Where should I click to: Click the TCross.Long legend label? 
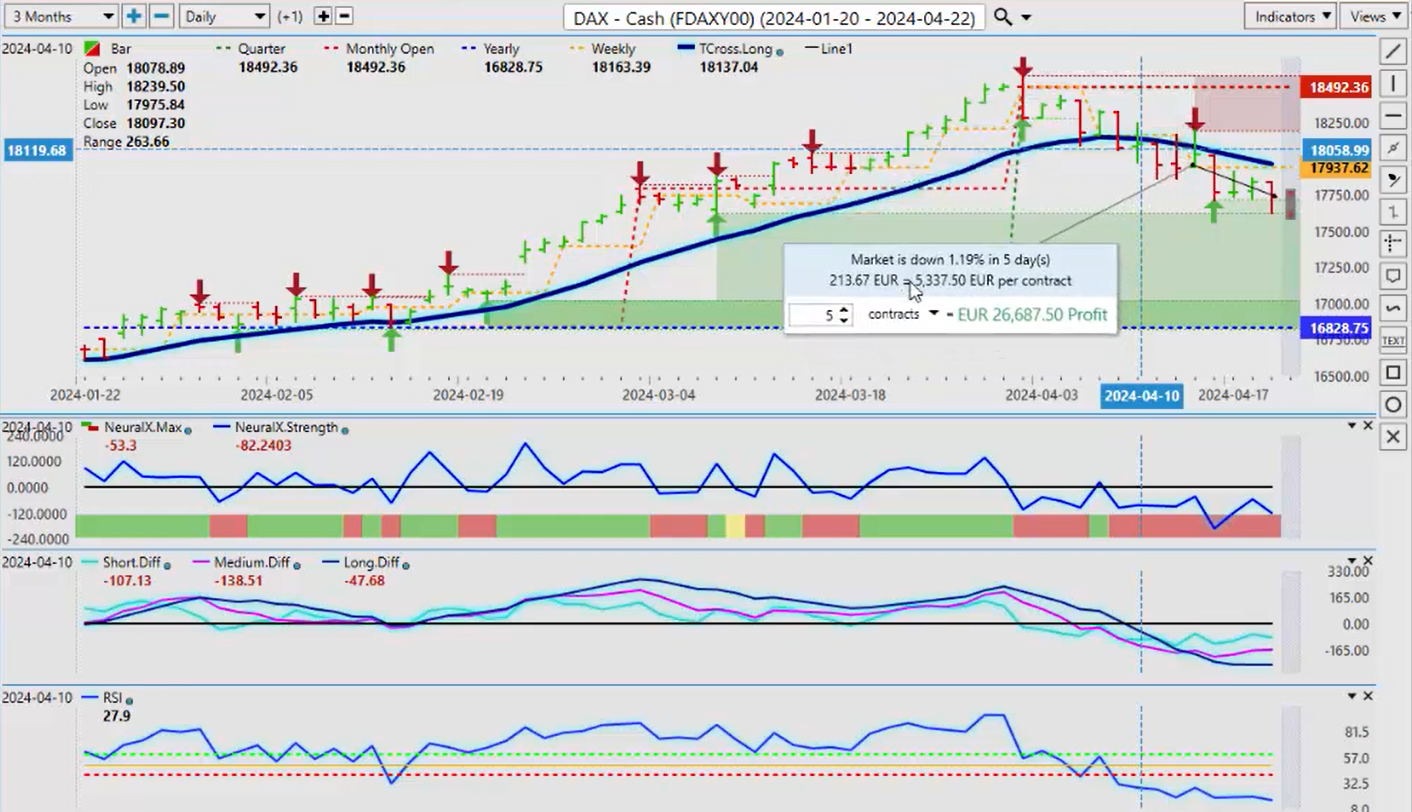(736, 49)
